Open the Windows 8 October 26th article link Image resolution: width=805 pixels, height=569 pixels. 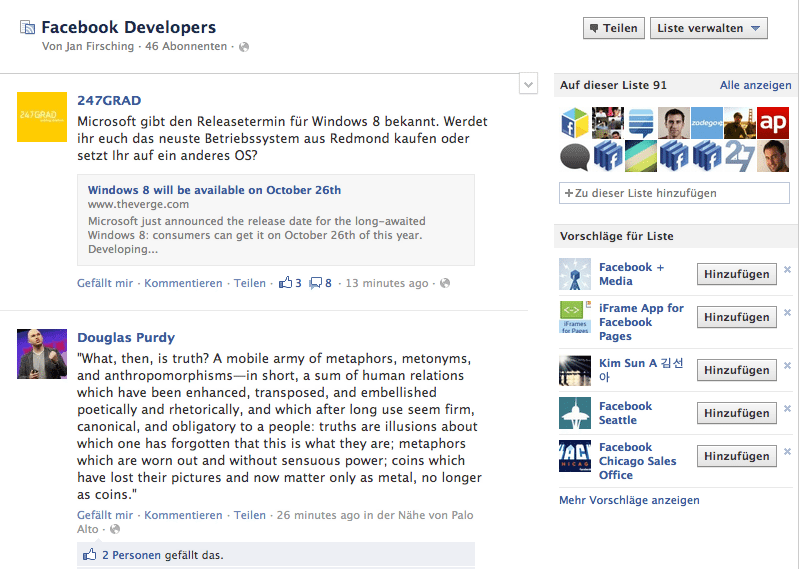(214, 190)
